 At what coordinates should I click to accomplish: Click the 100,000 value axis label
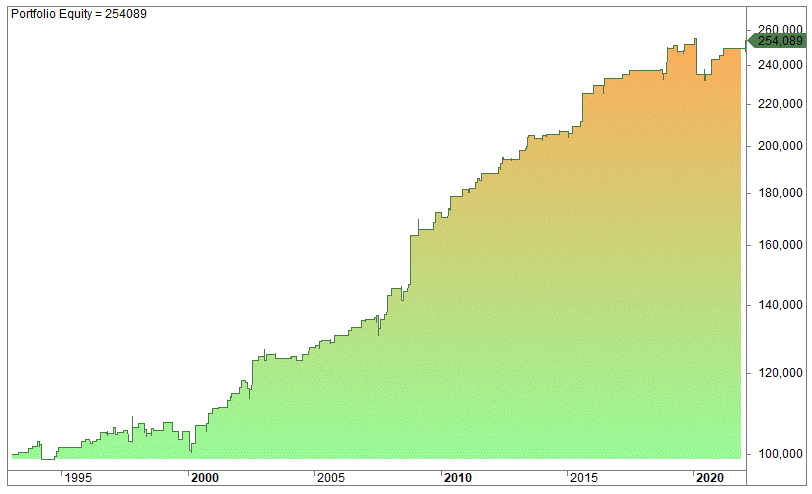780,453
